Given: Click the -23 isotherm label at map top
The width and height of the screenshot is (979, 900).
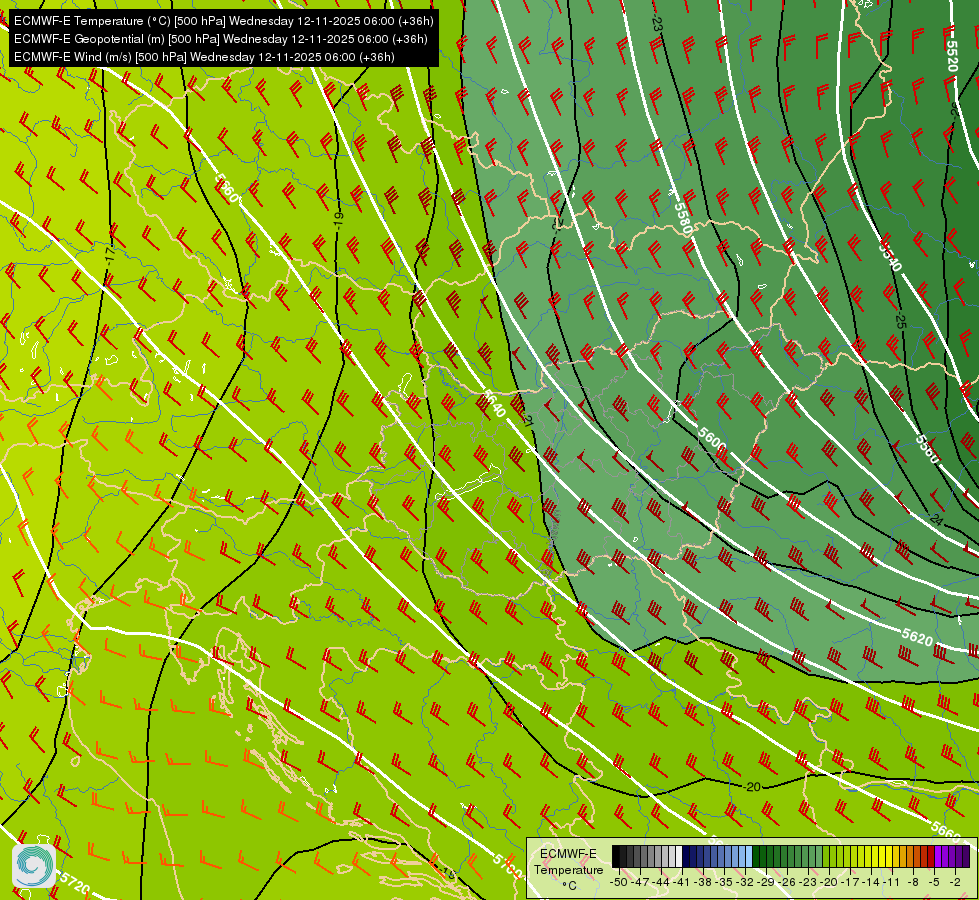Looking at the screenshot, I should [x=656, y=24].
